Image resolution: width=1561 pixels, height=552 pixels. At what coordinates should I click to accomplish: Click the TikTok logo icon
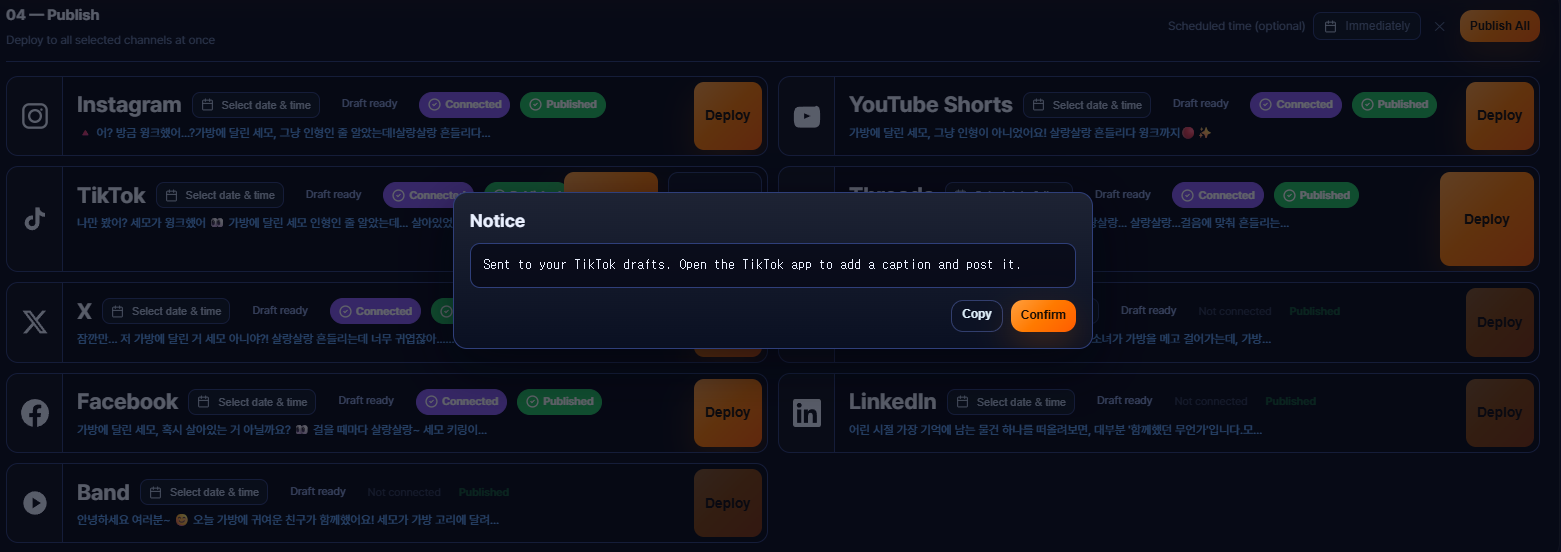pos(35,219)
